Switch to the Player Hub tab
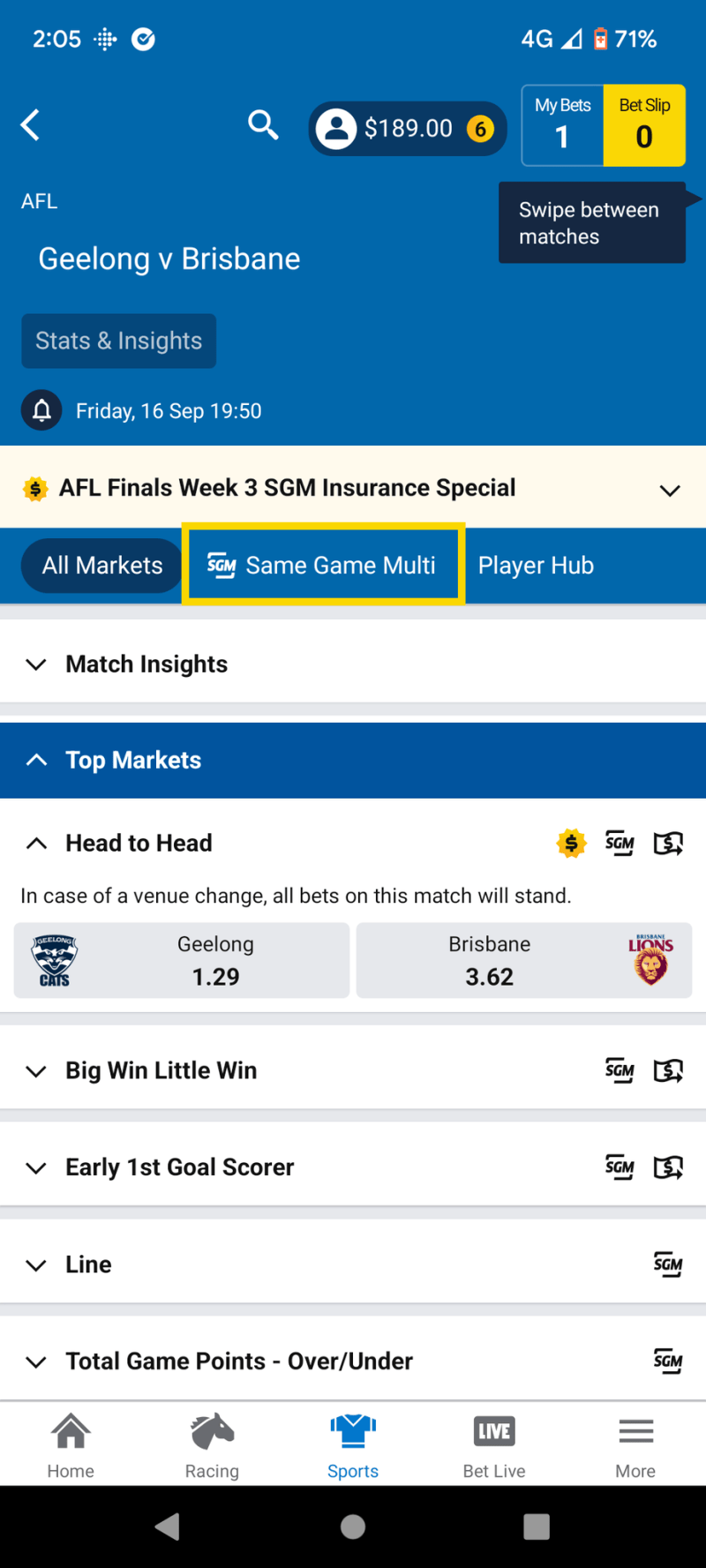The height and width of the screenshot is (1568, 706). [x=536, y=566]
